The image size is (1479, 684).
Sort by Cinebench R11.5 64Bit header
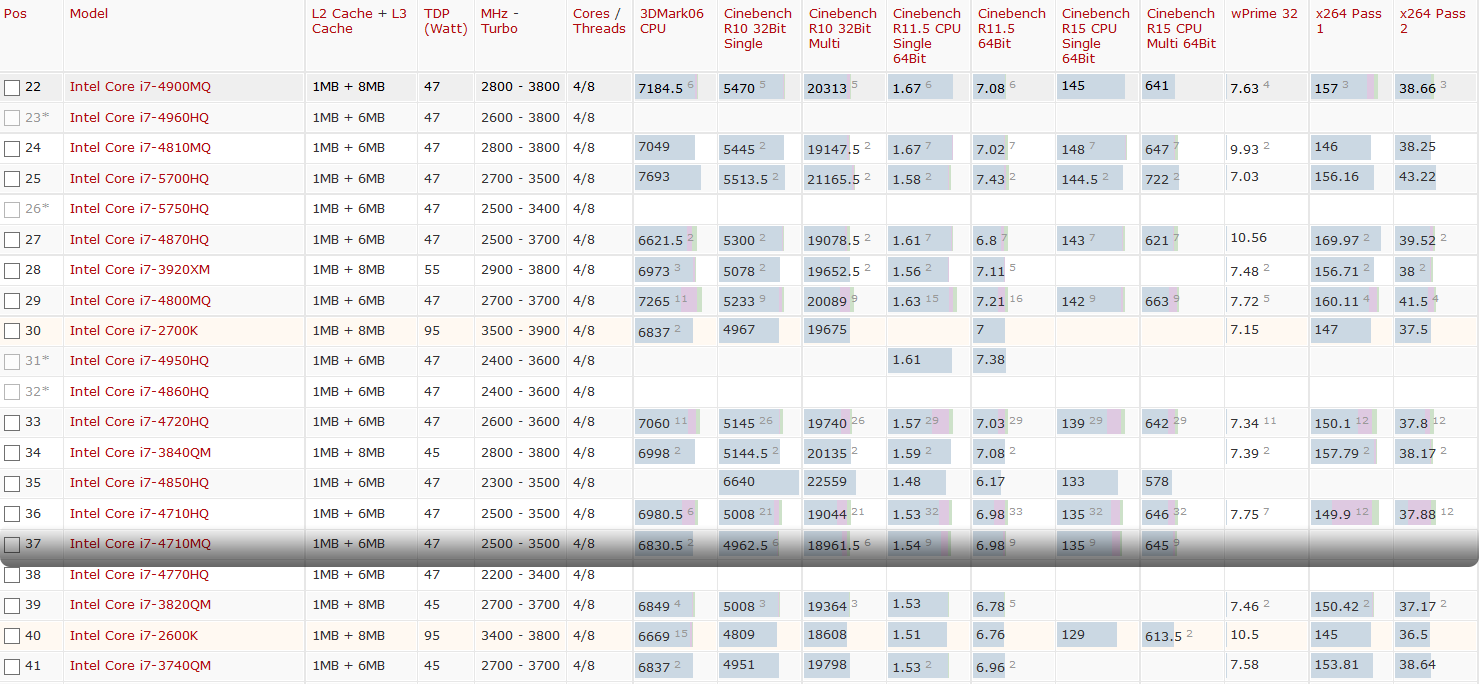pos(1011,29)
